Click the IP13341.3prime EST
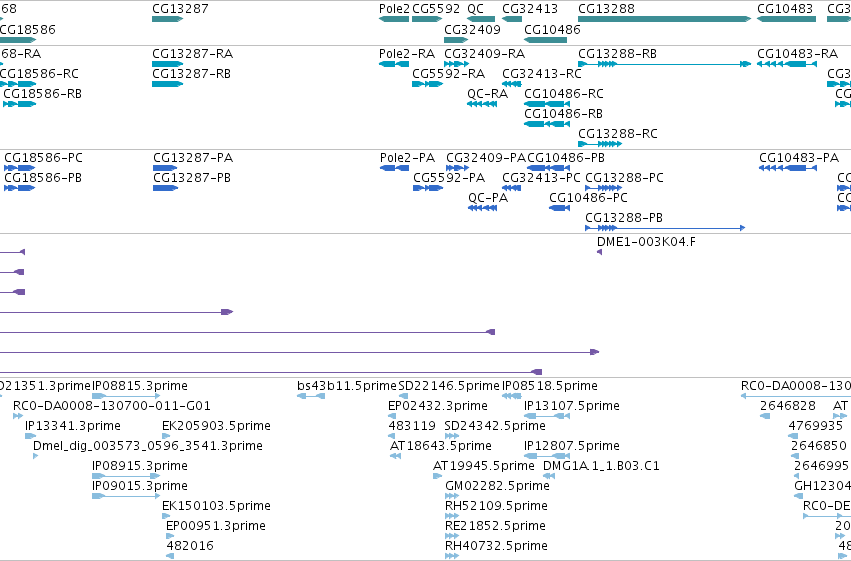The height and width of the screenshot is (561, 851). pos(30,436)
